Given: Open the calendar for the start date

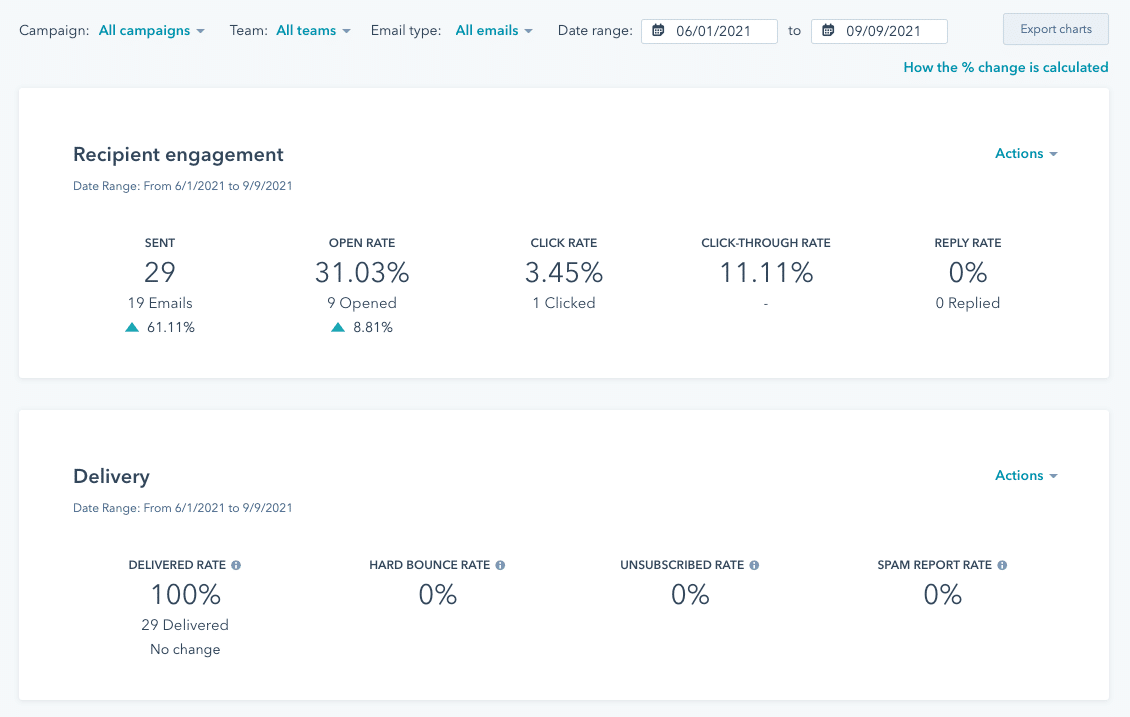Looking at the screenshot, I should pyautogui.click(x=658, y=31).
